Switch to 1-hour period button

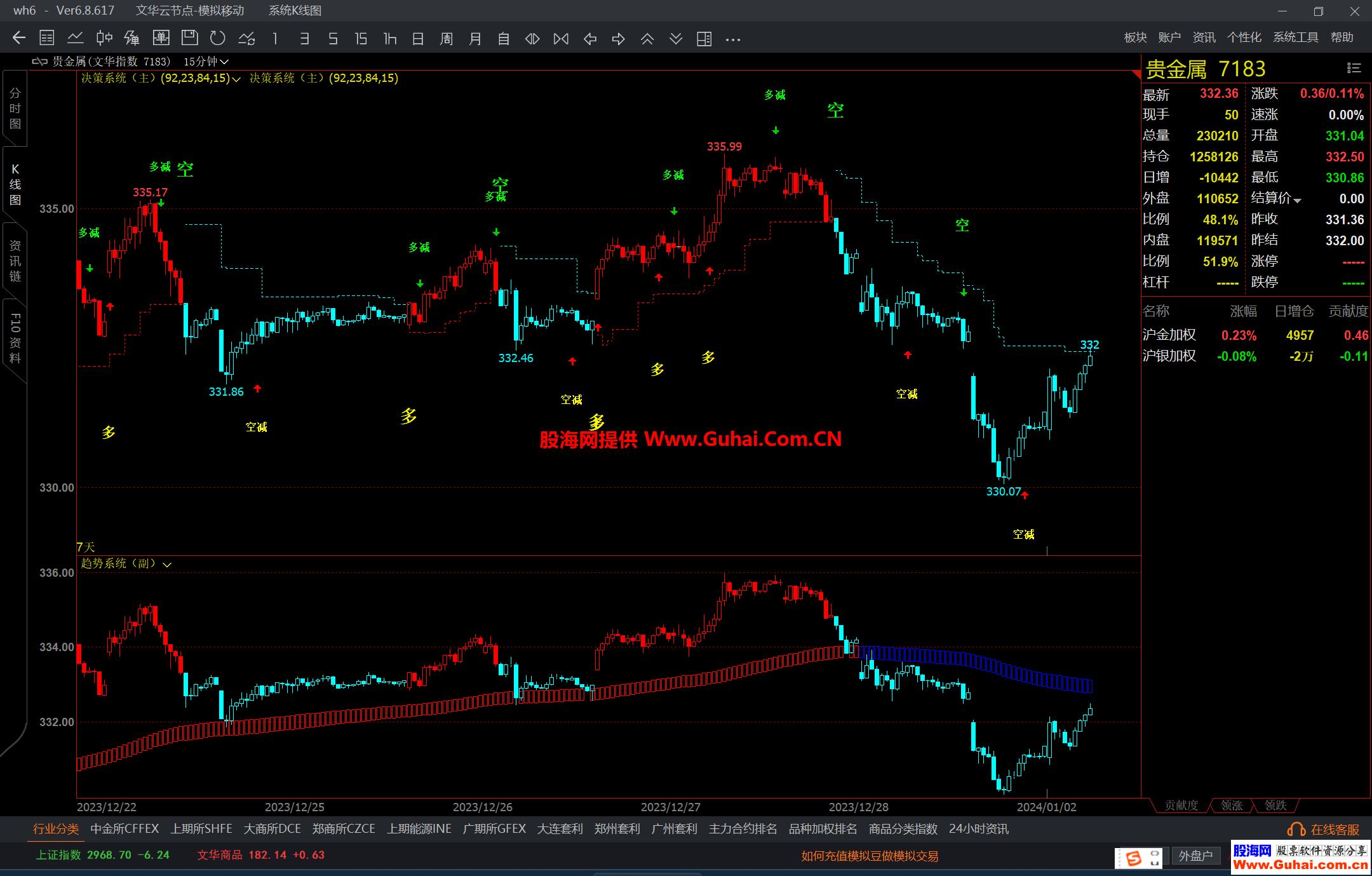[x=389, y=39]
